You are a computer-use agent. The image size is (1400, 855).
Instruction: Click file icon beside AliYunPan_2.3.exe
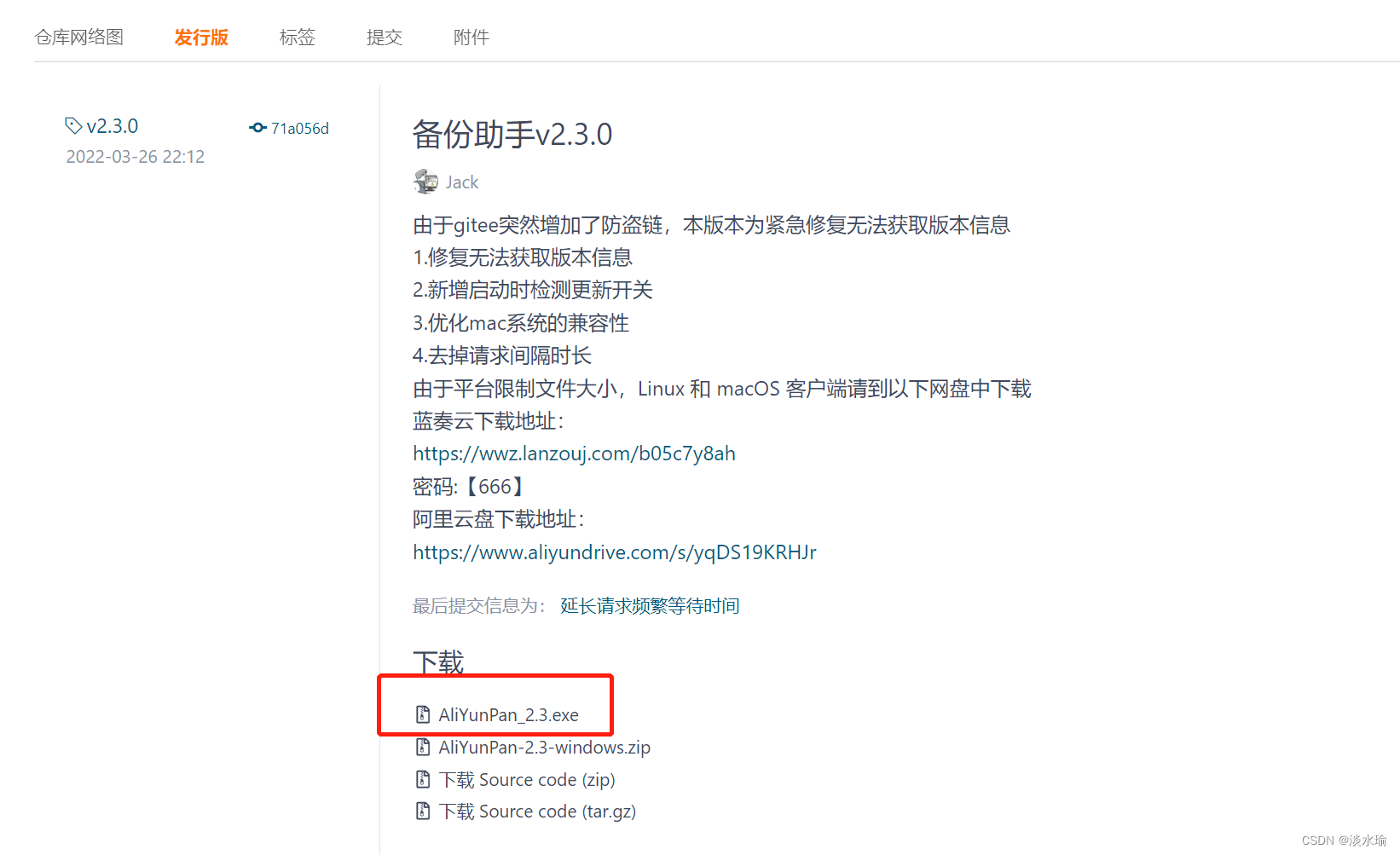(423, 714)
